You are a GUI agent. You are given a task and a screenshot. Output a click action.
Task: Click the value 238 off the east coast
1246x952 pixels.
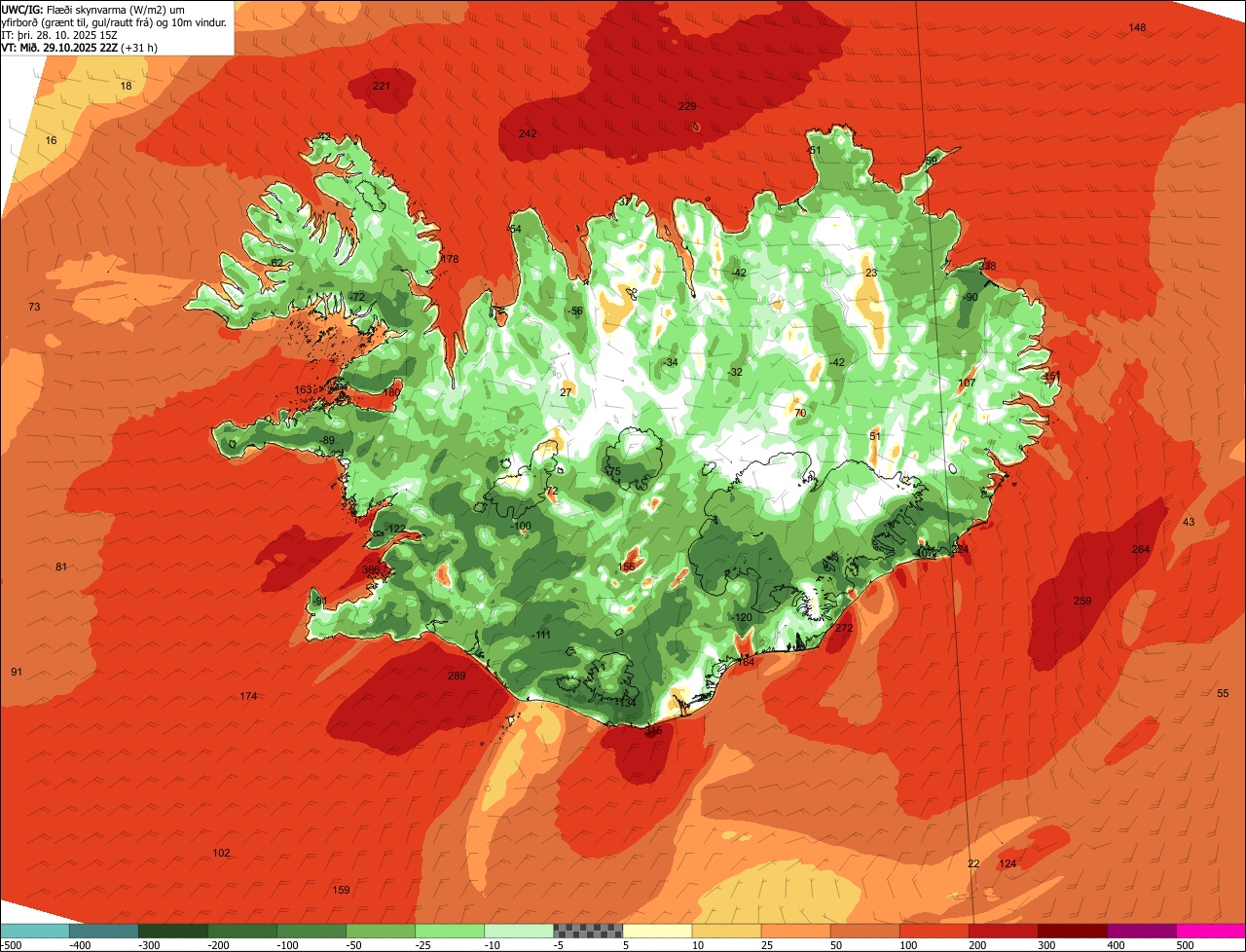click(x=987, y=266)
